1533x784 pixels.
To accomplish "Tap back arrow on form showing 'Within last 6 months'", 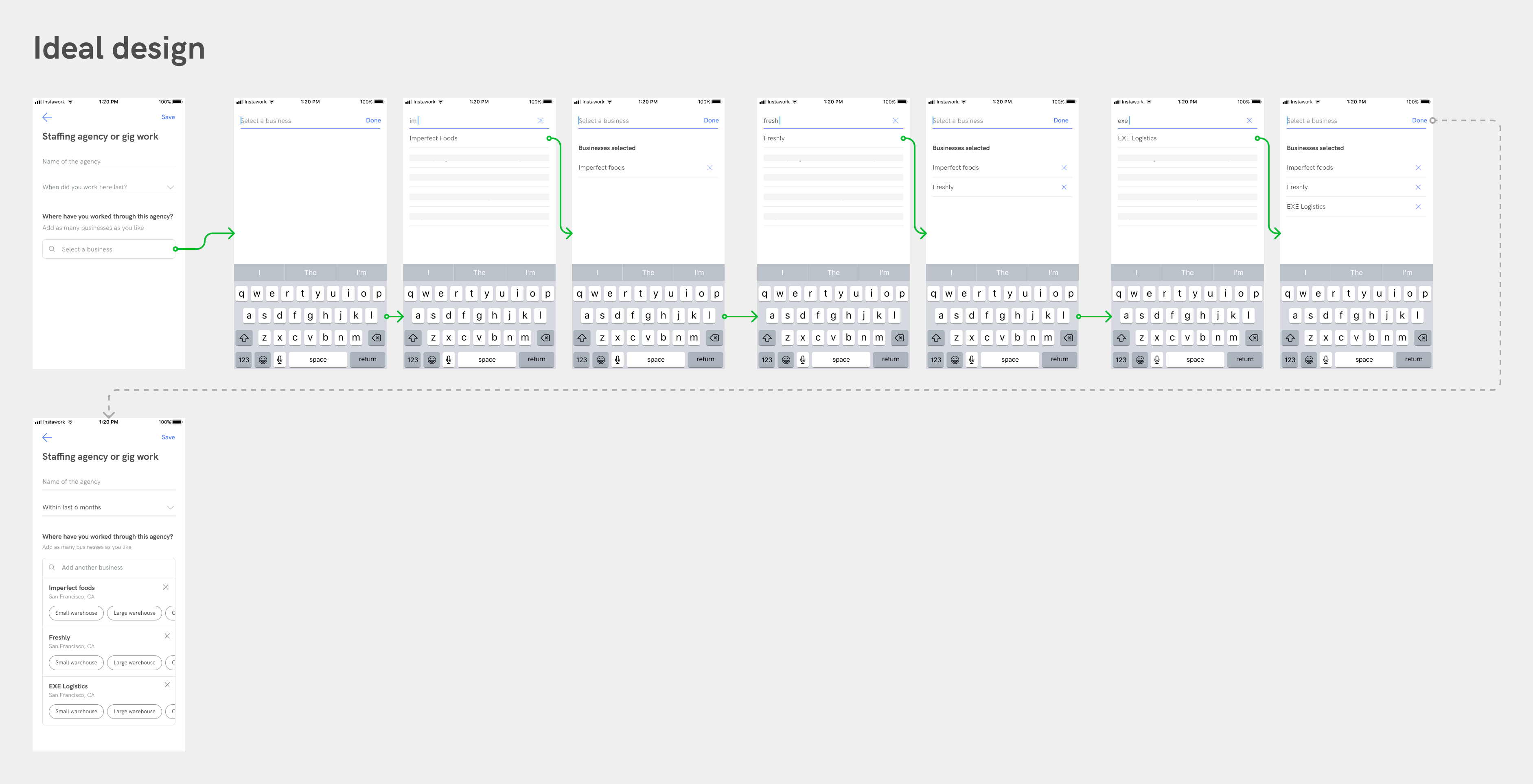I will [x=47, y=437].
